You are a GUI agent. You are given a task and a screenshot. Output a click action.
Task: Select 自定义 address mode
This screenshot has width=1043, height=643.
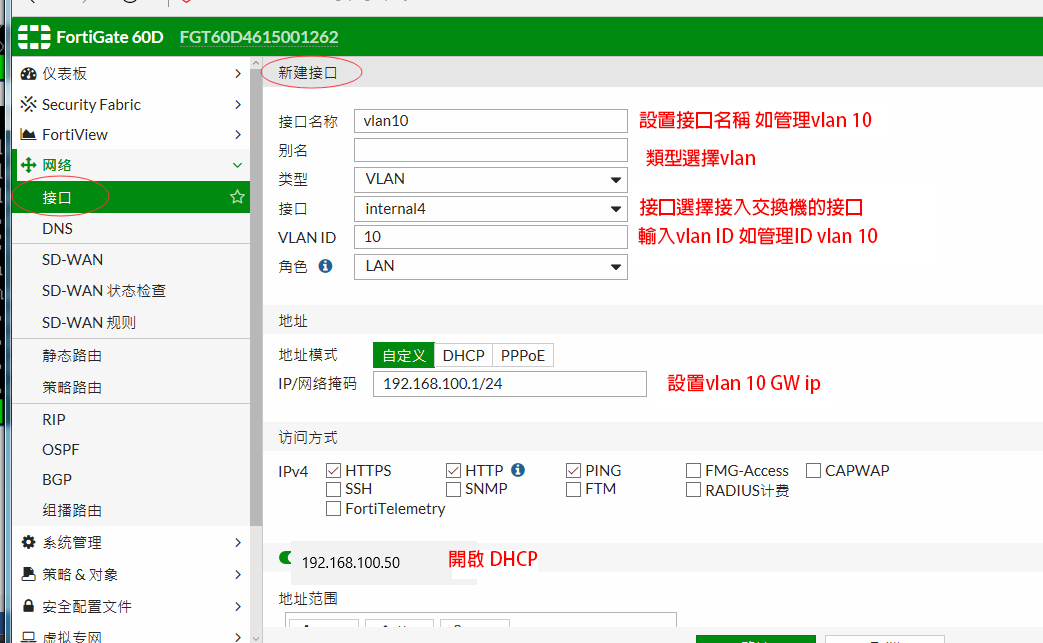404,355
